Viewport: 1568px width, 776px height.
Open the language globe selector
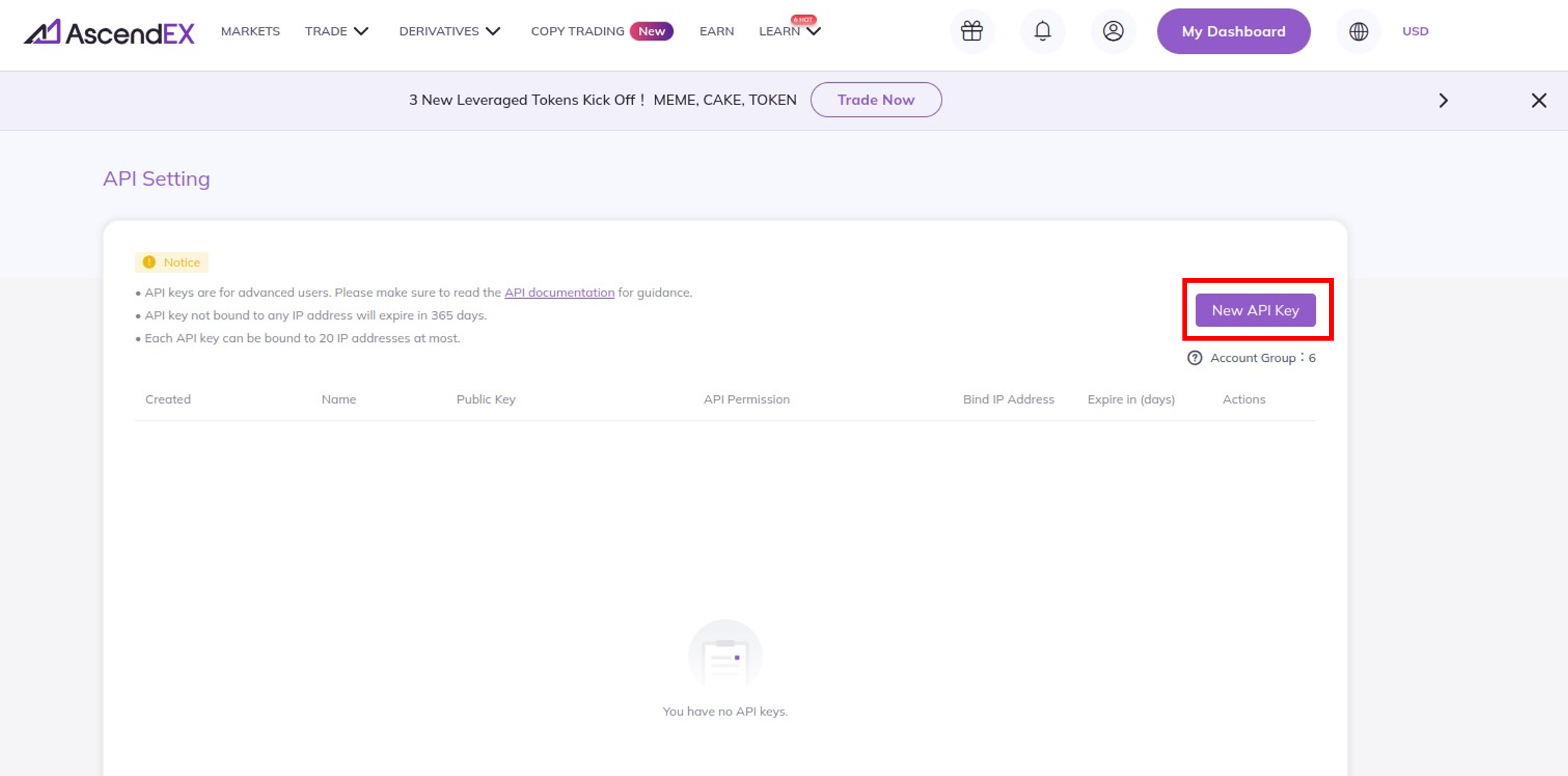click(1359, 31)
